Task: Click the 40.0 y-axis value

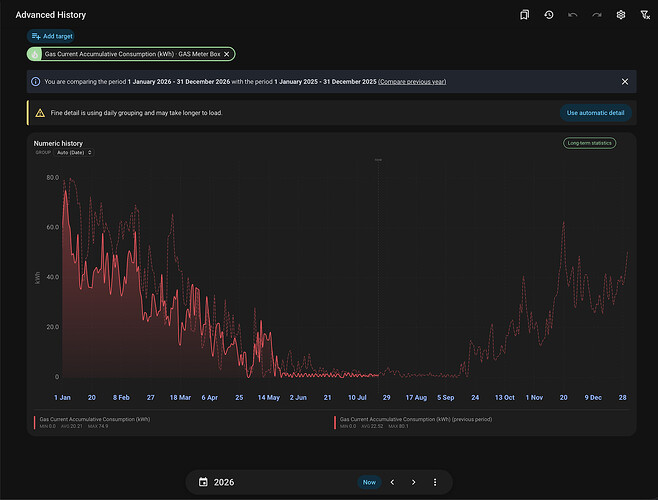Action: (53, 277)
